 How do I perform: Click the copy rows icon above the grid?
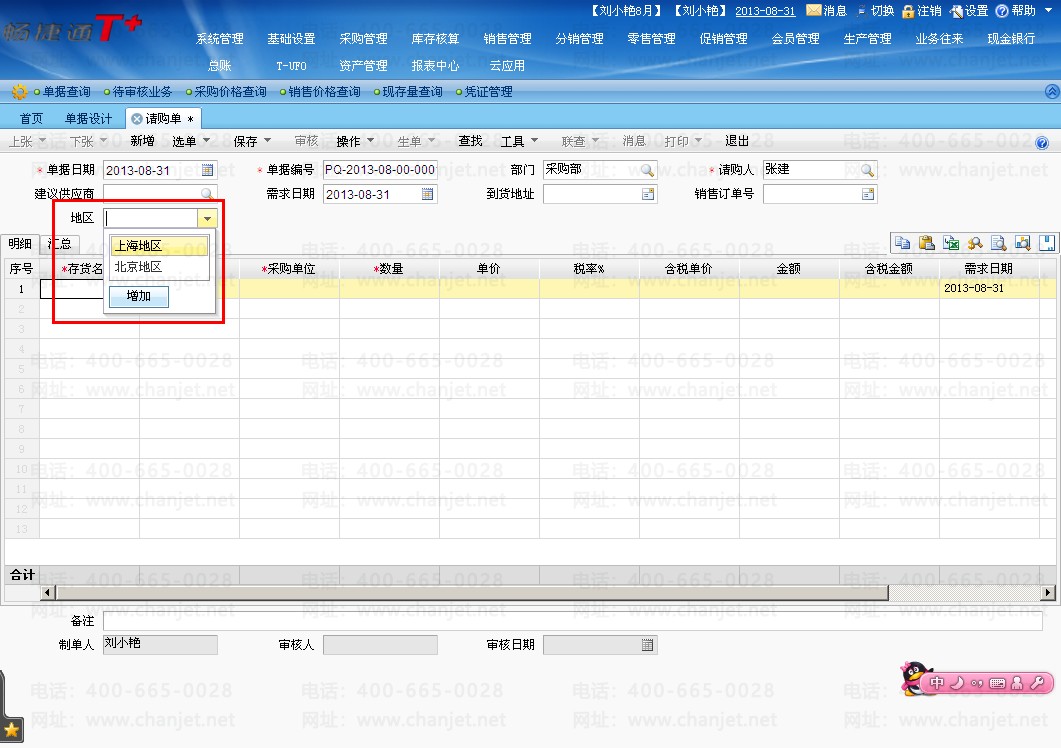pos(902,243)
